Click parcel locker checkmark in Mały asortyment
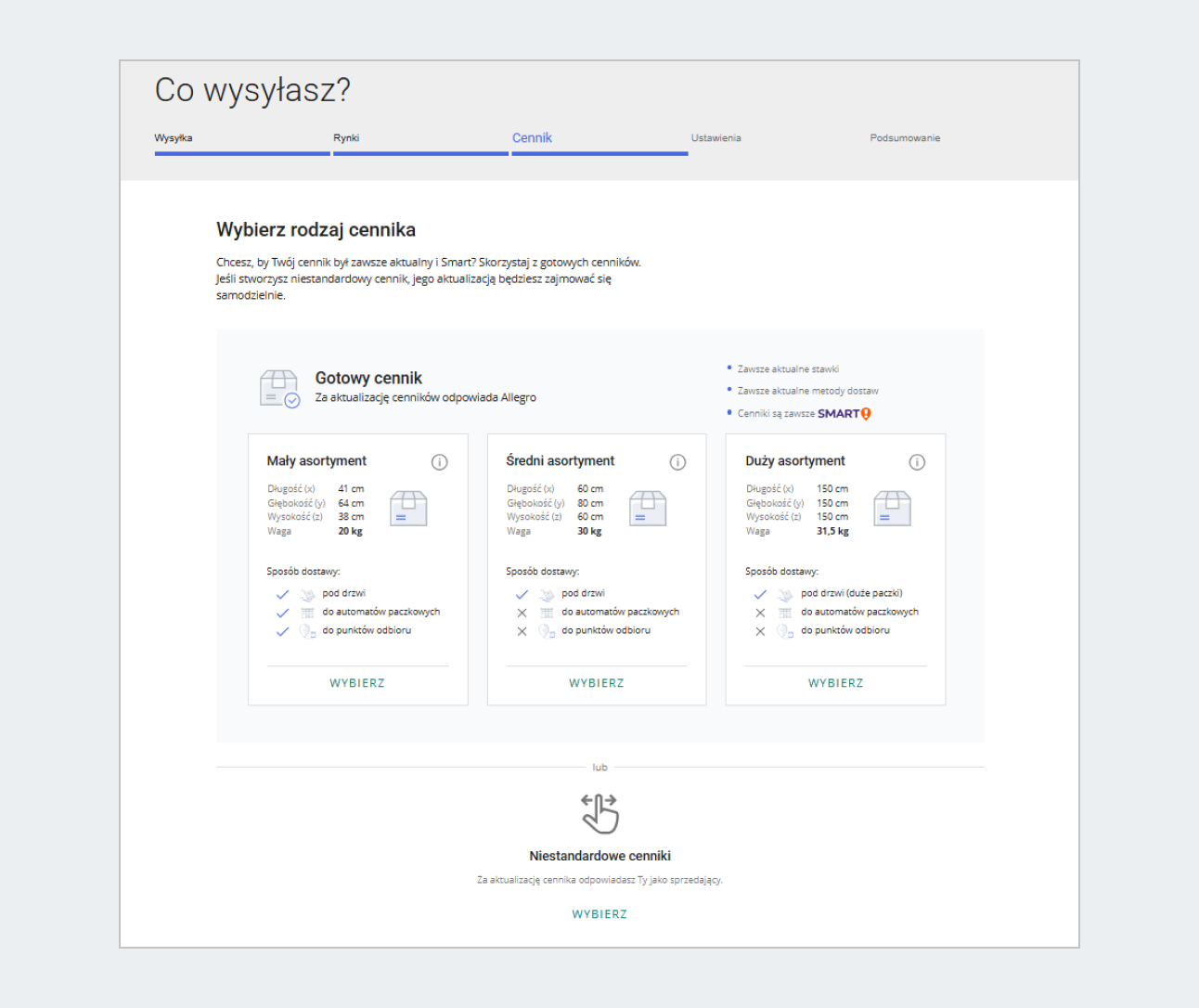The width and height of the screenshot is (1199, 1008). (283, 613)
